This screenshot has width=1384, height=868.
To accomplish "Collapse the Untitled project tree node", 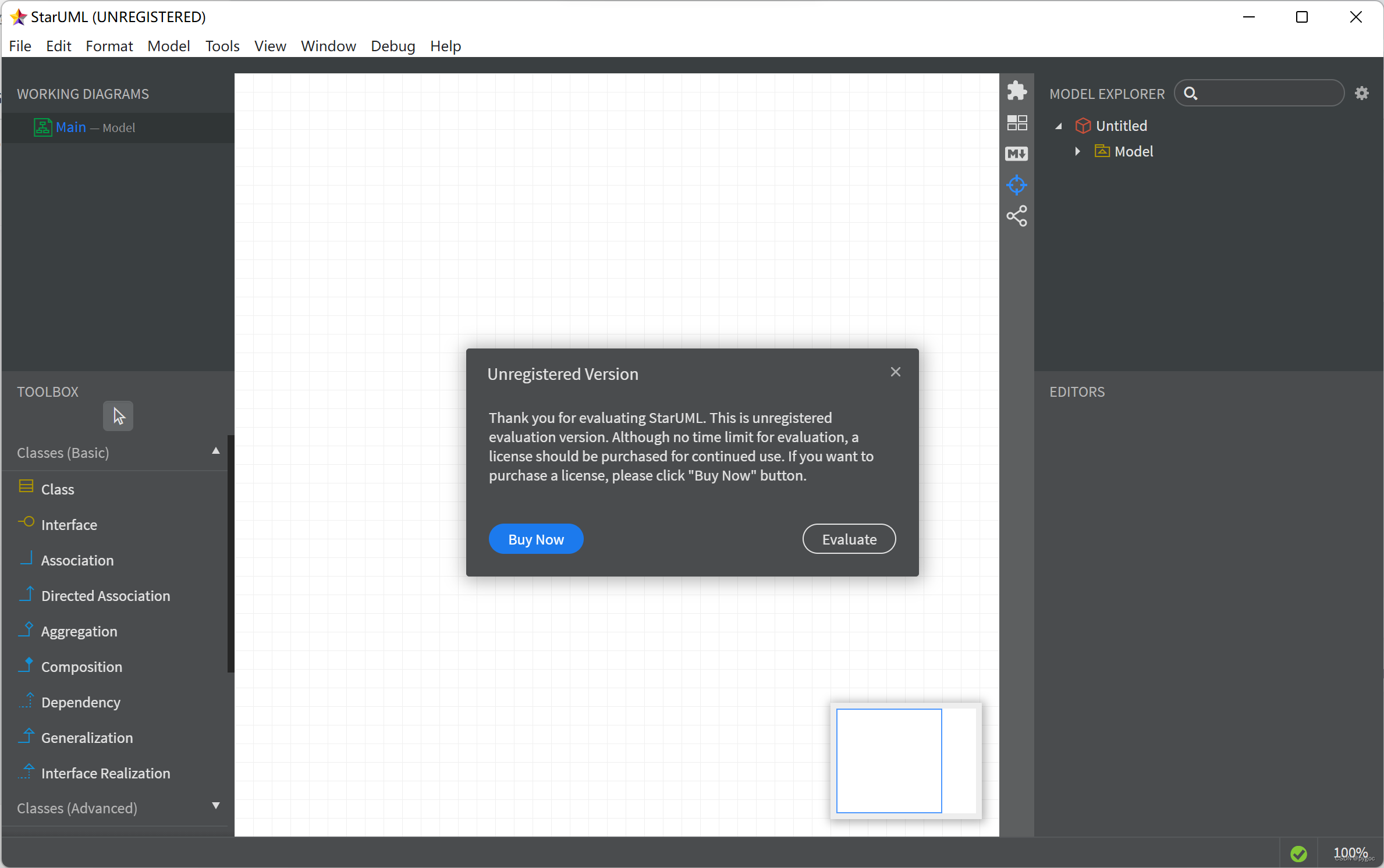I will coord(1059,126).
